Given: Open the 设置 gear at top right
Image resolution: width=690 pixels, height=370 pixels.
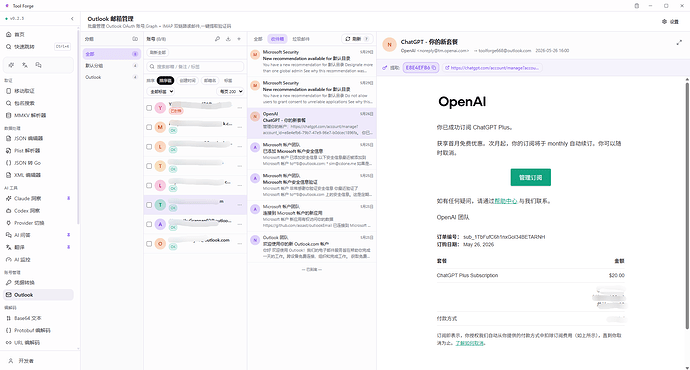Looking at the screenshot, I should (x=670, y=22).
